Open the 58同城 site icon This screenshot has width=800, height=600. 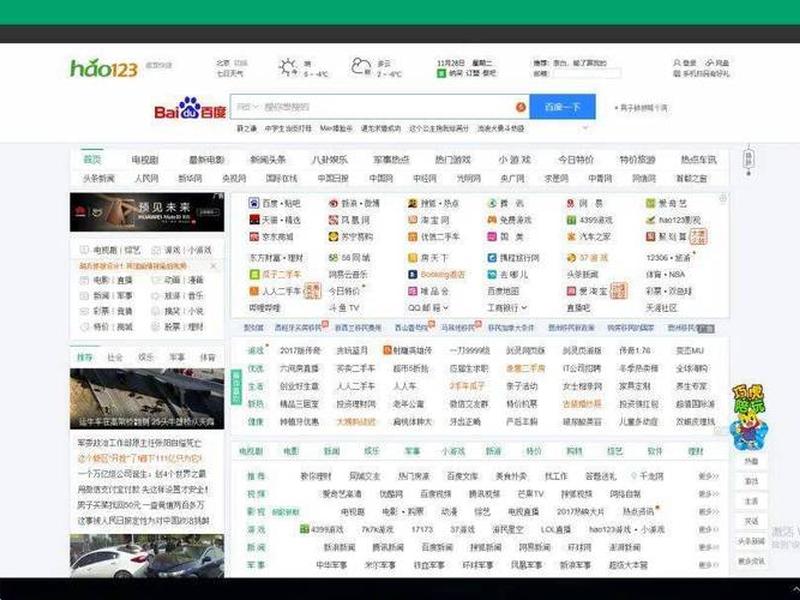(333, 258)
